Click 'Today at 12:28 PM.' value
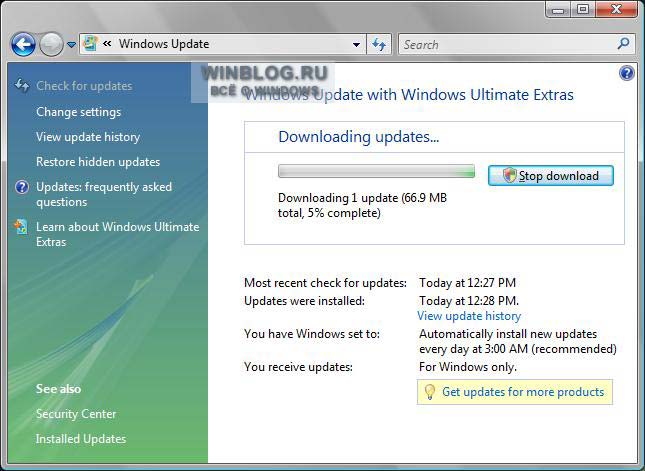Viewport: 645px width, 471px height. click(469, 301)
